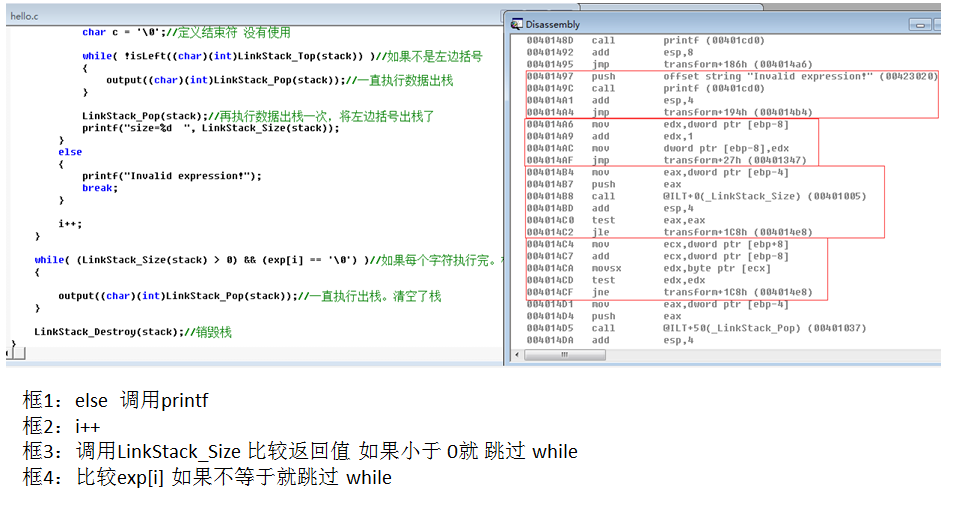Click disassembly line 004014B8 call _LinkStack_Size
The width and height of the screenshot is (957, 511).
696,197
